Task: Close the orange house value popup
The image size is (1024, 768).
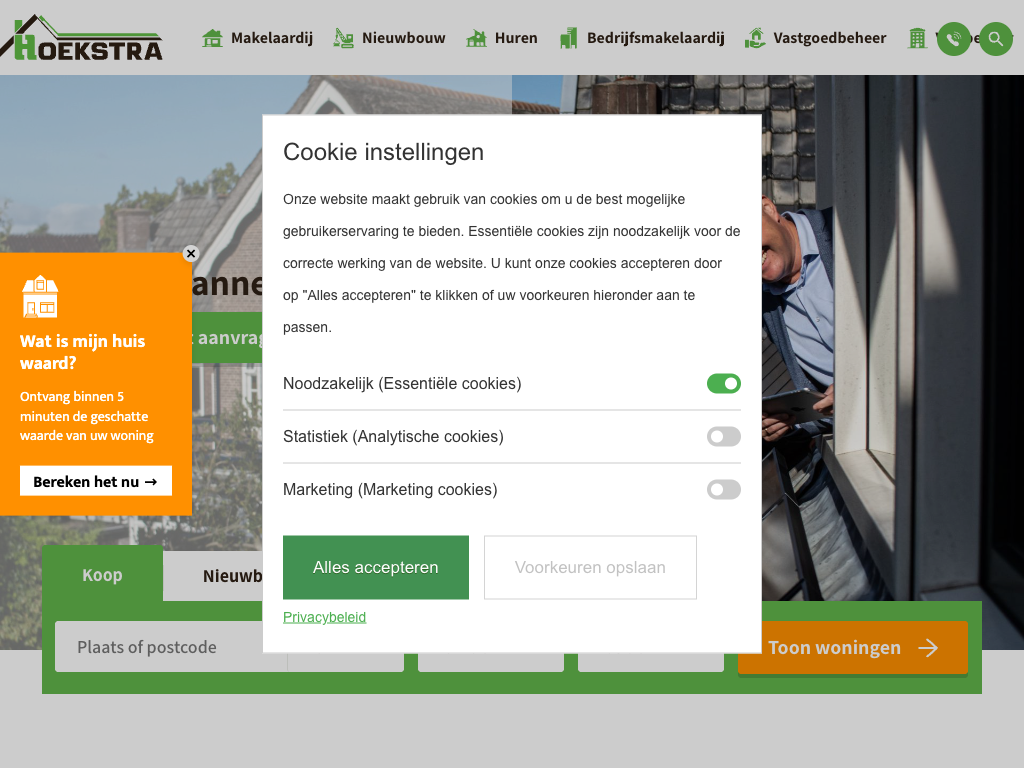Action: pos(191,253)
